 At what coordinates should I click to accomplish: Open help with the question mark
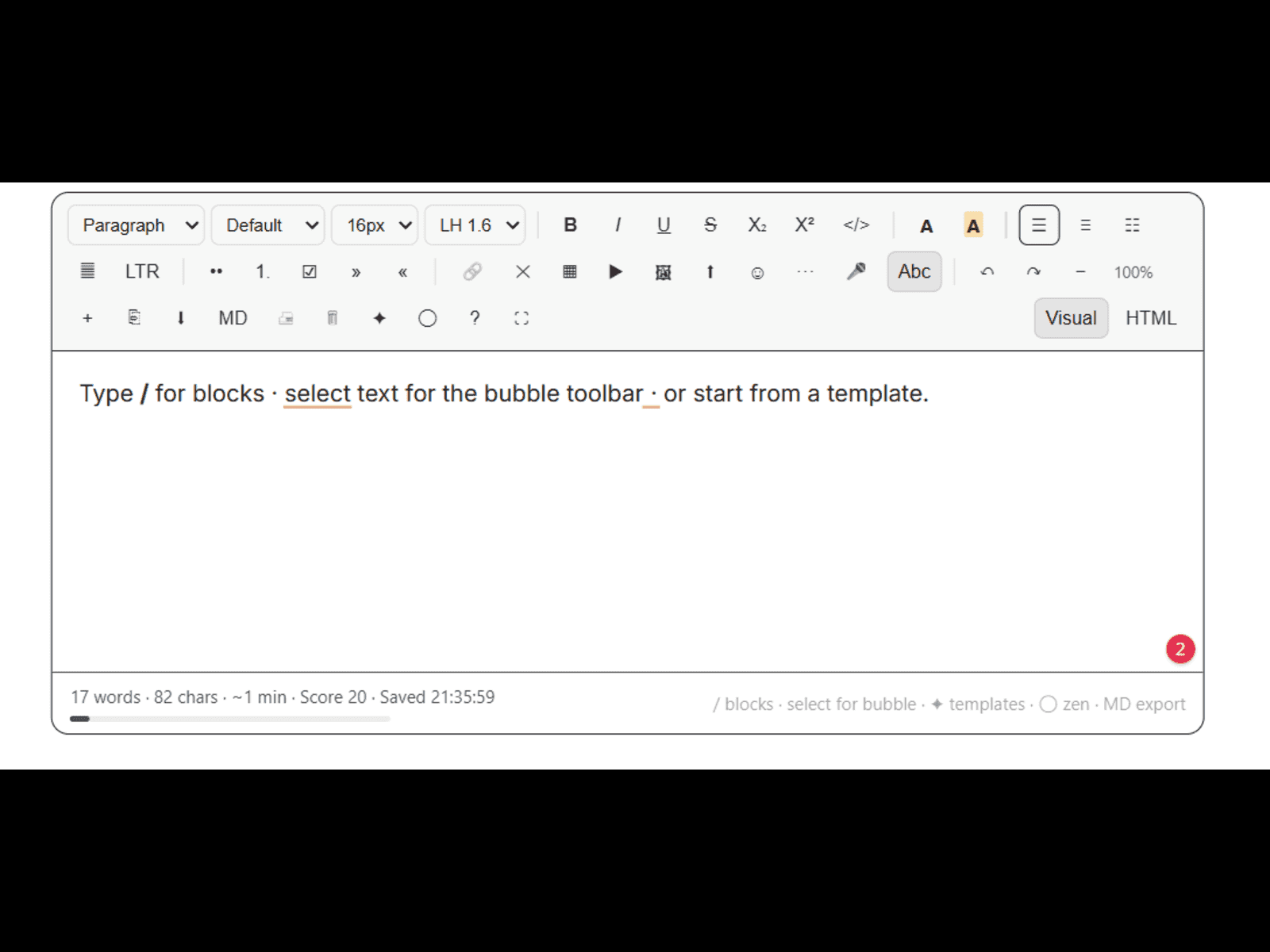[x=475, y=318]
